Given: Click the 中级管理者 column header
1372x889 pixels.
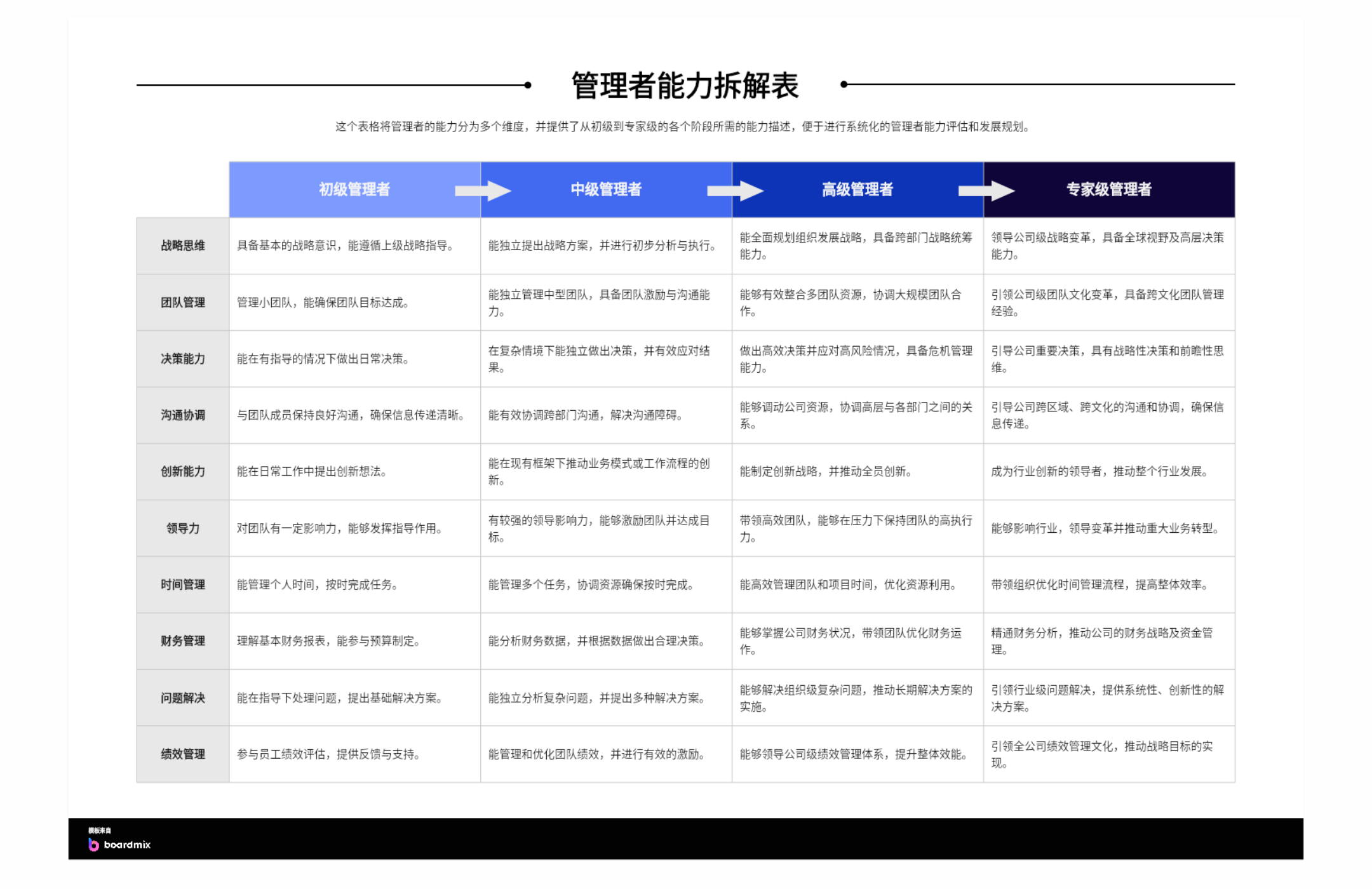Looking at the screenshot, I should coord(606,189).
